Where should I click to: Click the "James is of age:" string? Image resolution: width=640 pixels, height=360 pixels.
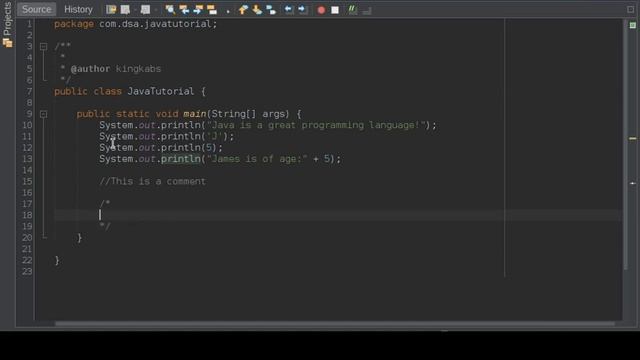pyautogui.click(x=257, y=159)
